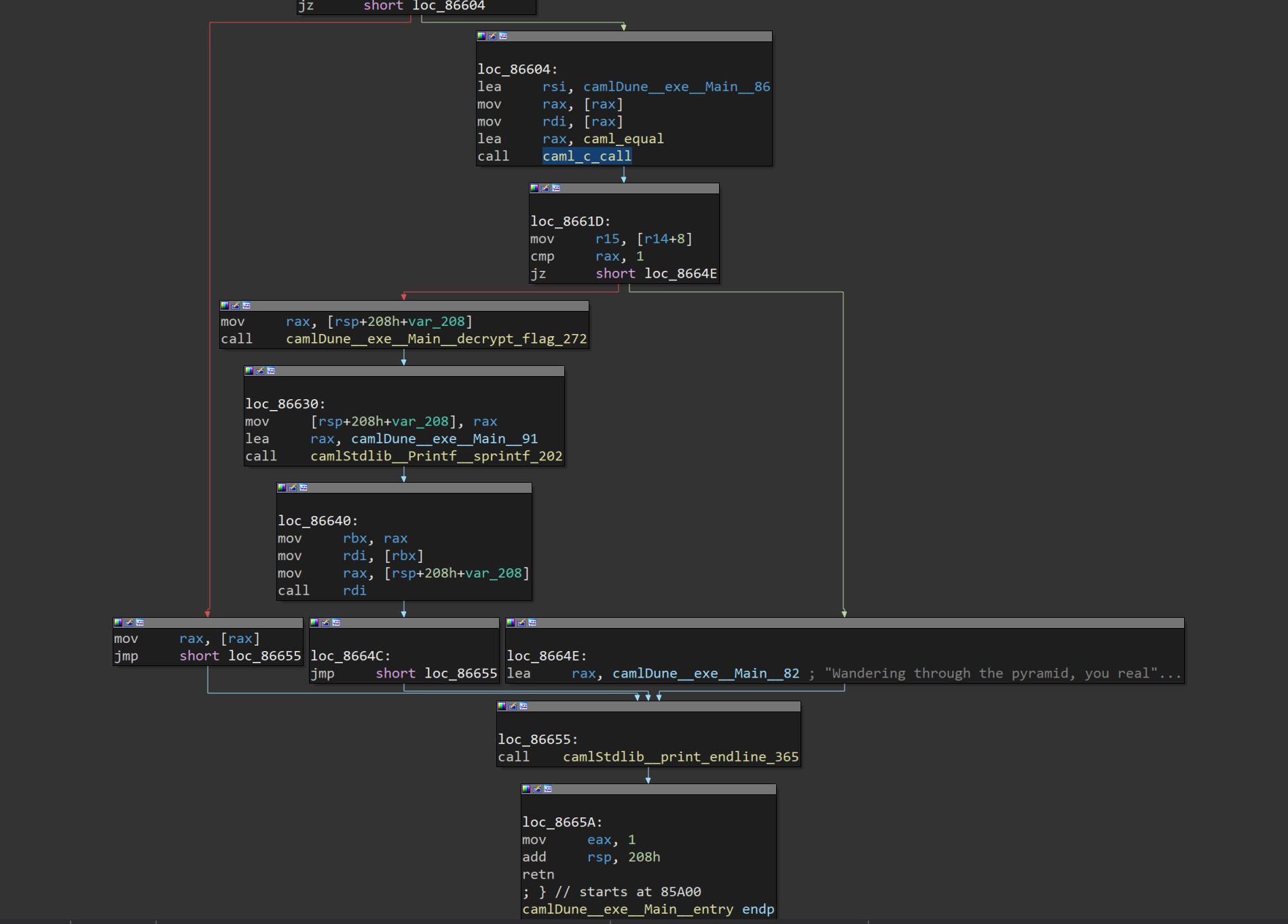Click the caml_equal symbol
This screenshot has width=1288, height=924.
(x=623, y=138)
